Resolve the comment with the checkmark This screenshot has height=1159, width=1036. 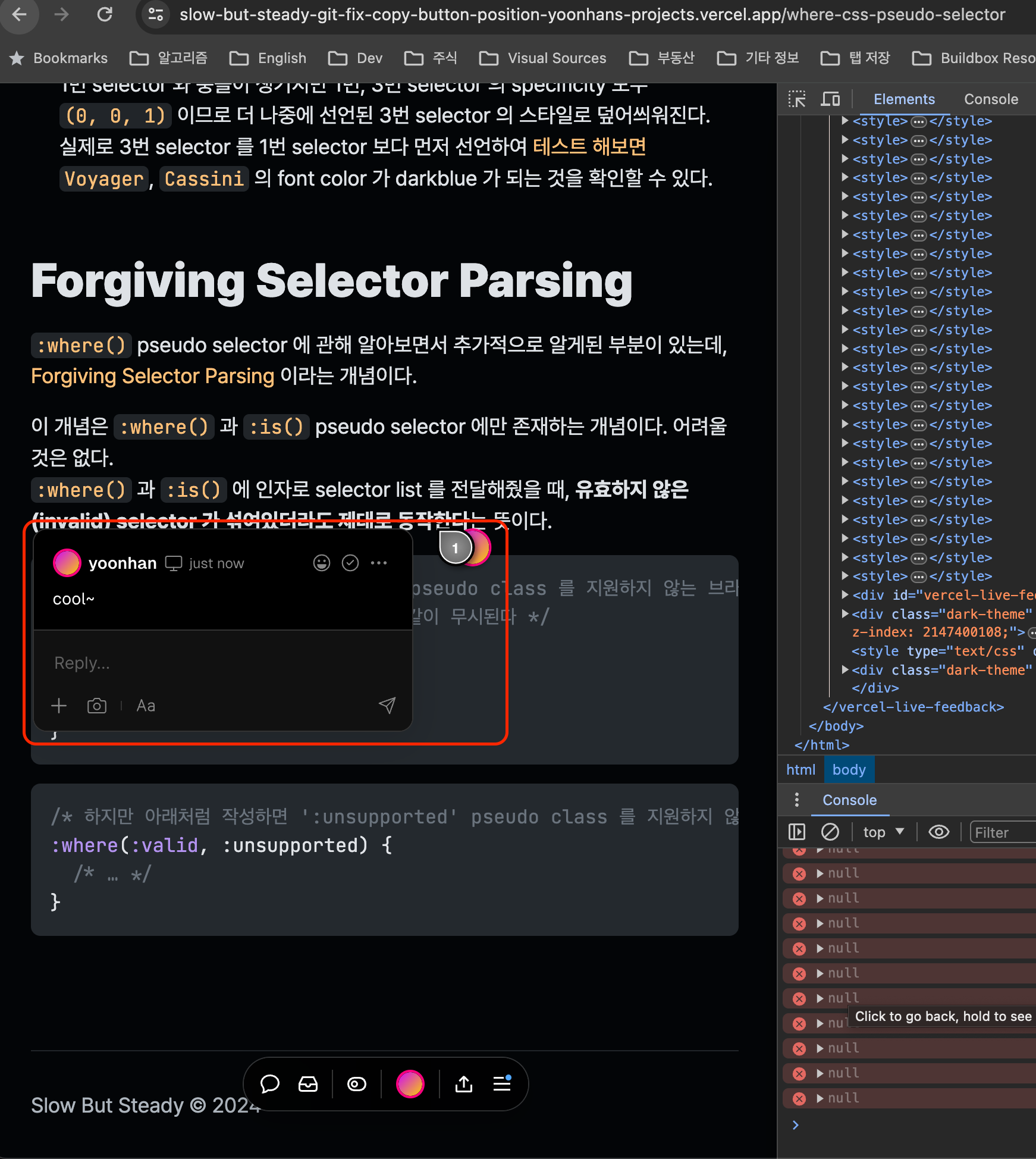coord(350,563)
